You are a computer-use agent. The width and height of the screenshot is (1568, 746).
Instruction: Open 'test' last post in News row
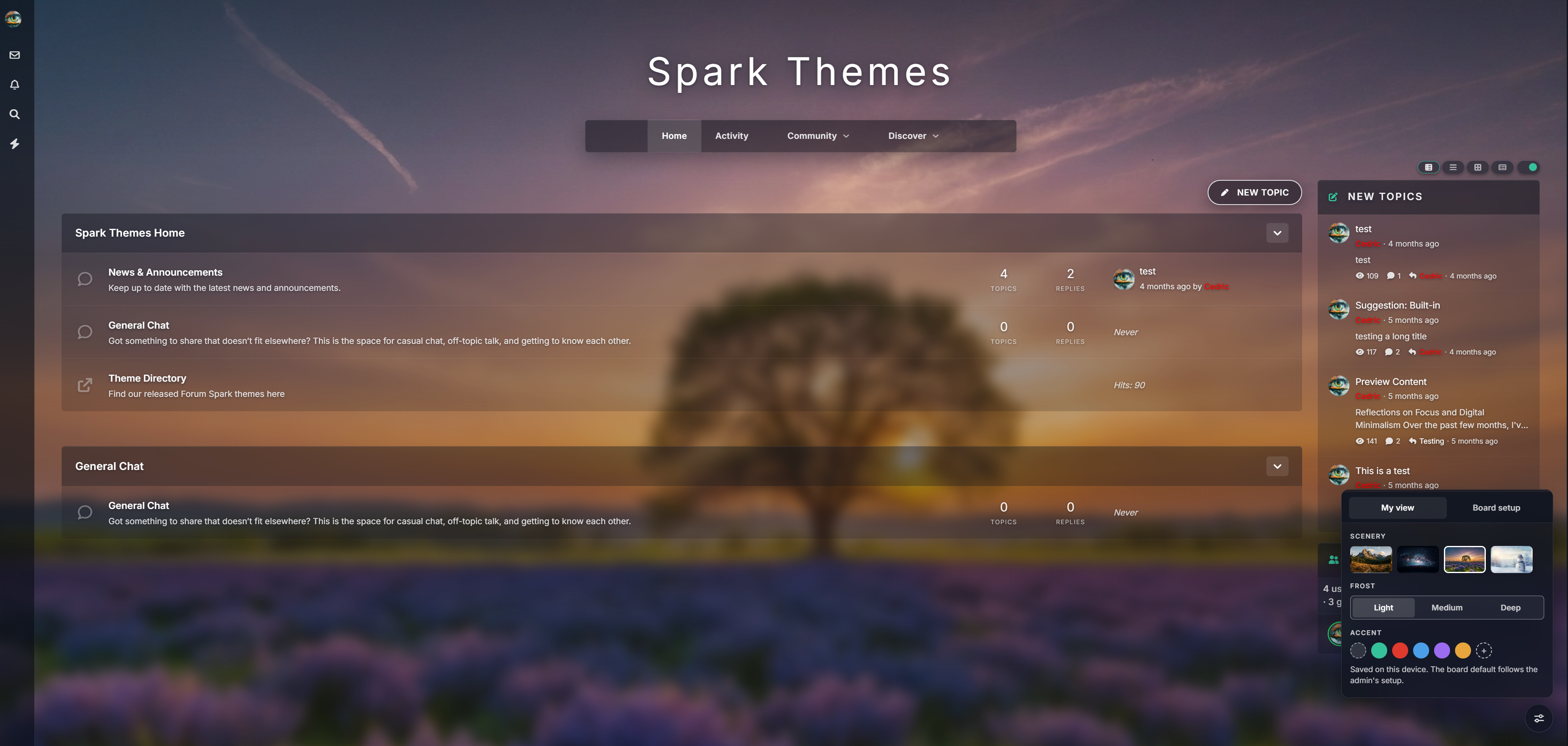[1147, 272]
